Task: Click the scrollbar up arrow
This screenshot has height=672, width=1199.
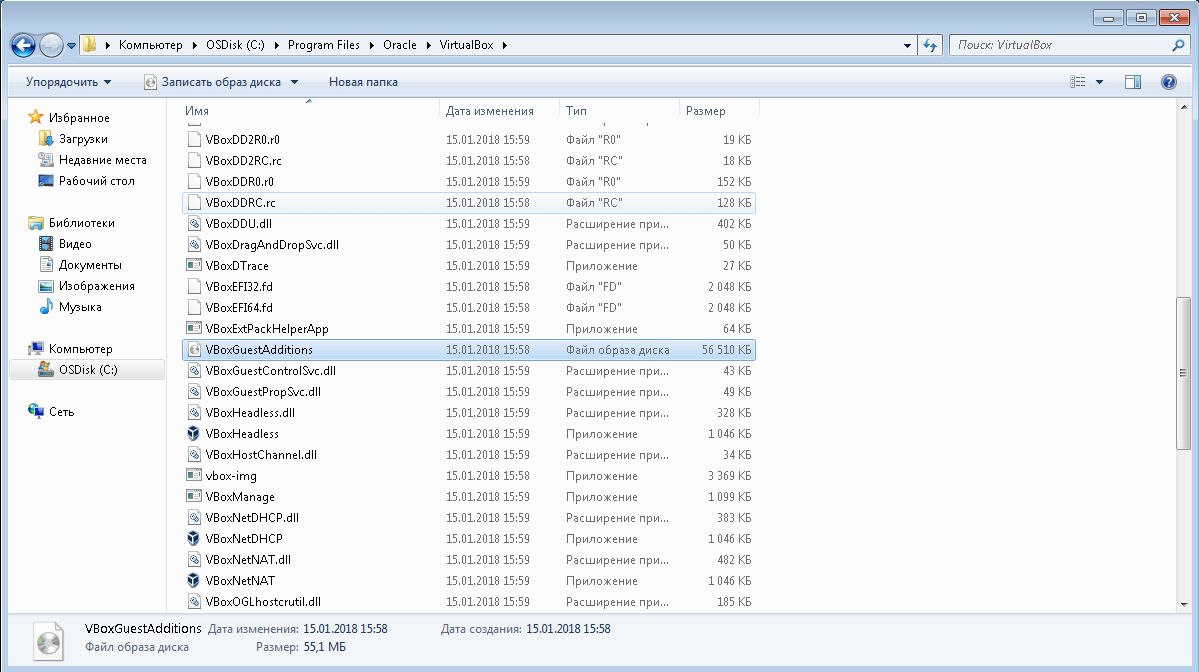Action: point(1183,107)
